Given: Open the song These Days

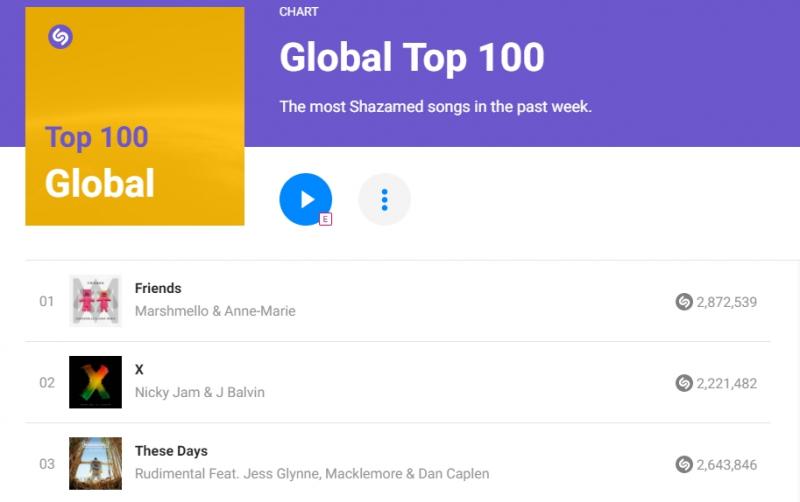Looking at the screenshot, I should coord(171,451).
